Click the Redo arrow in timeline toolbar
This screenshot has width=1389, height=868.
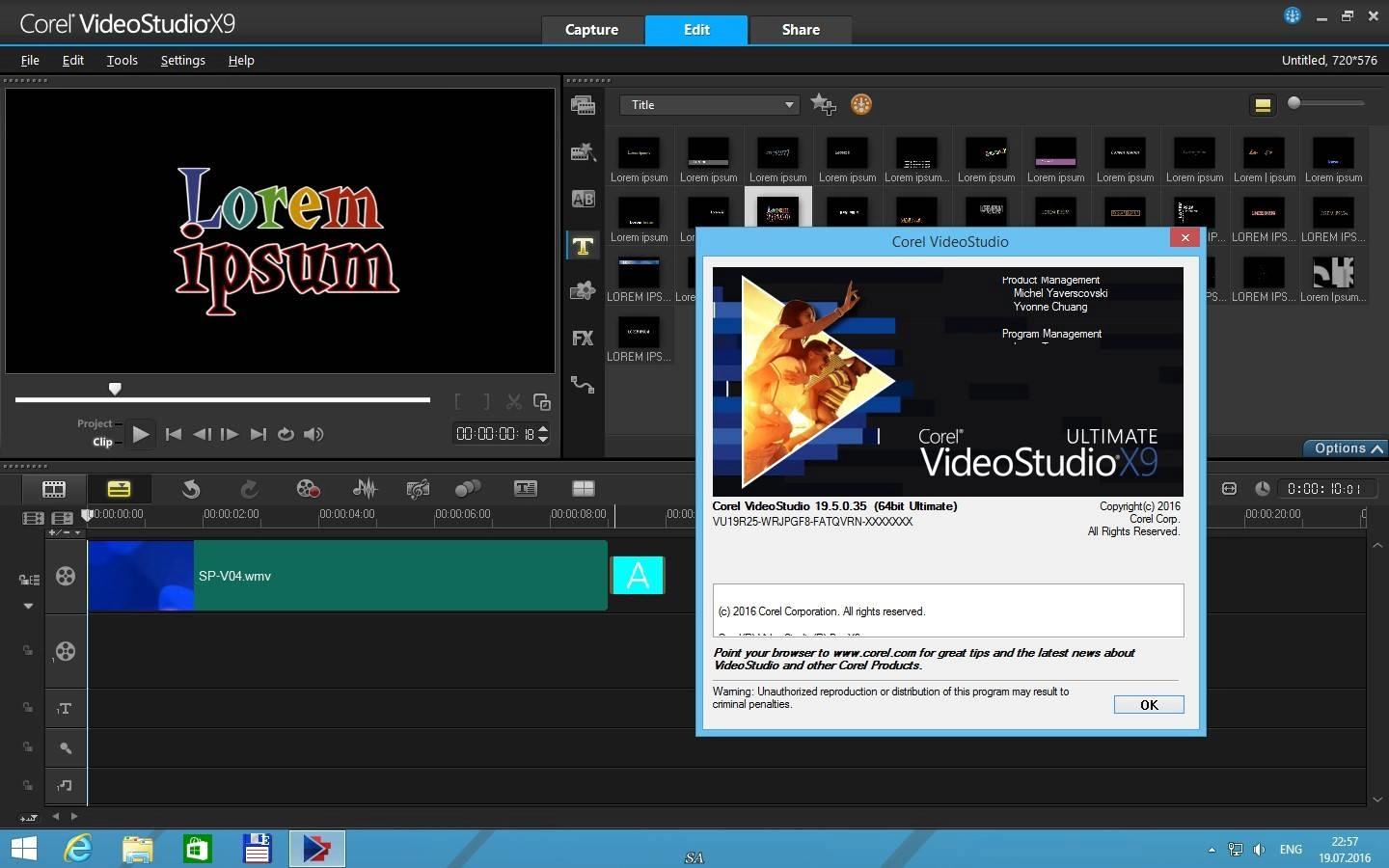[249, 489]
